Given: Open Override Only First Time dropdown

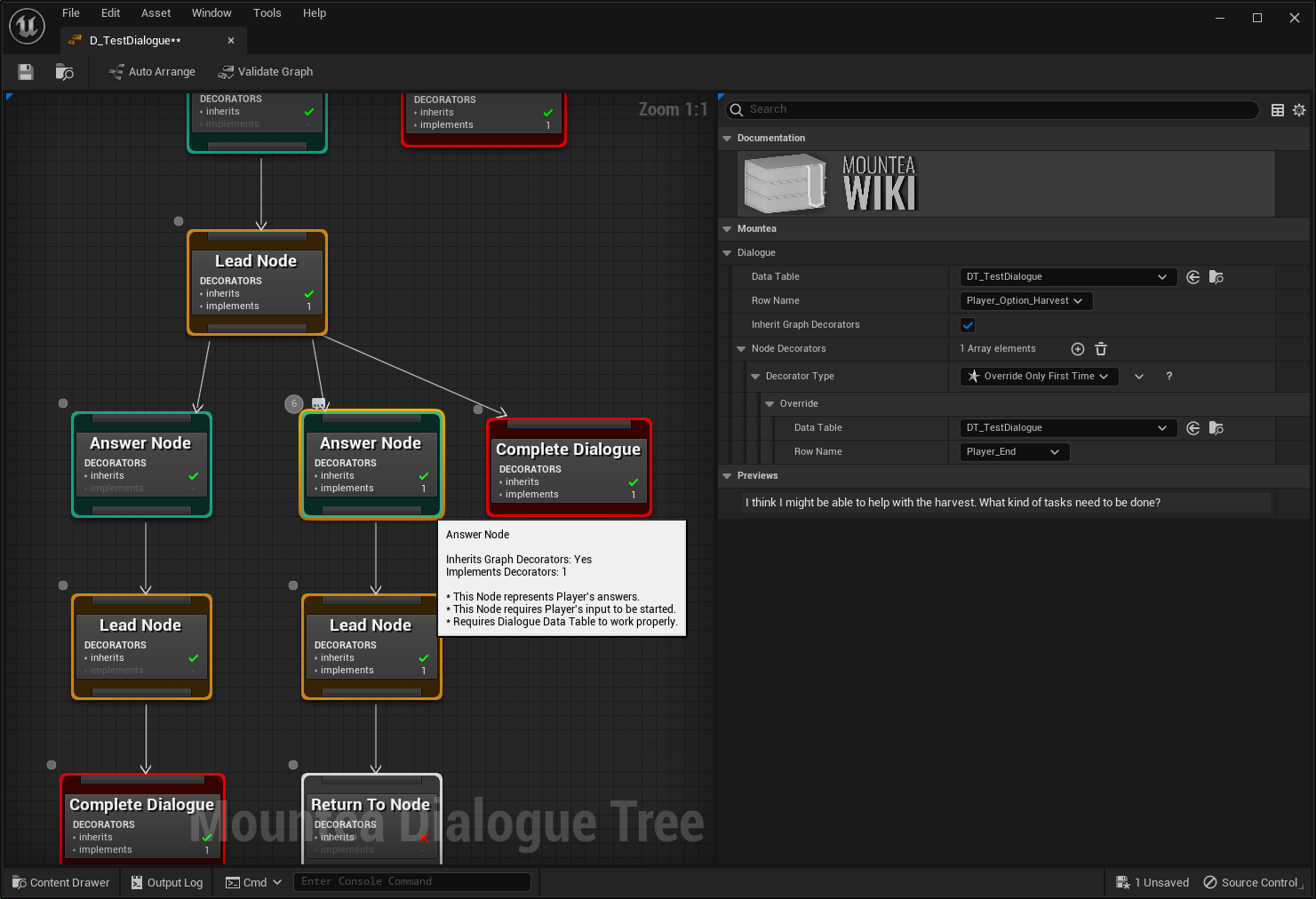Looking at the screenshot, I should (x=1039, y=377).
